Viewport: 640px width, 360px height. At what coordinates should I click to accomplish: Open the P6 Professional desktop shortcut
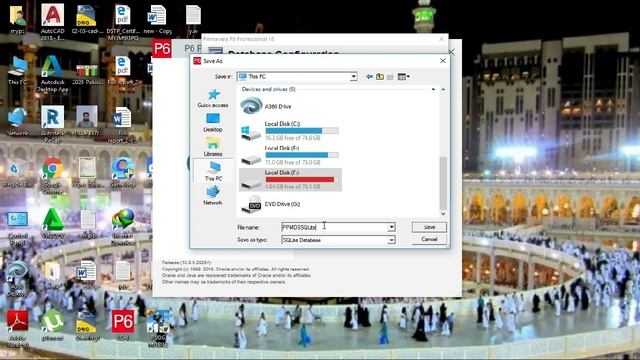coord(123,325)
